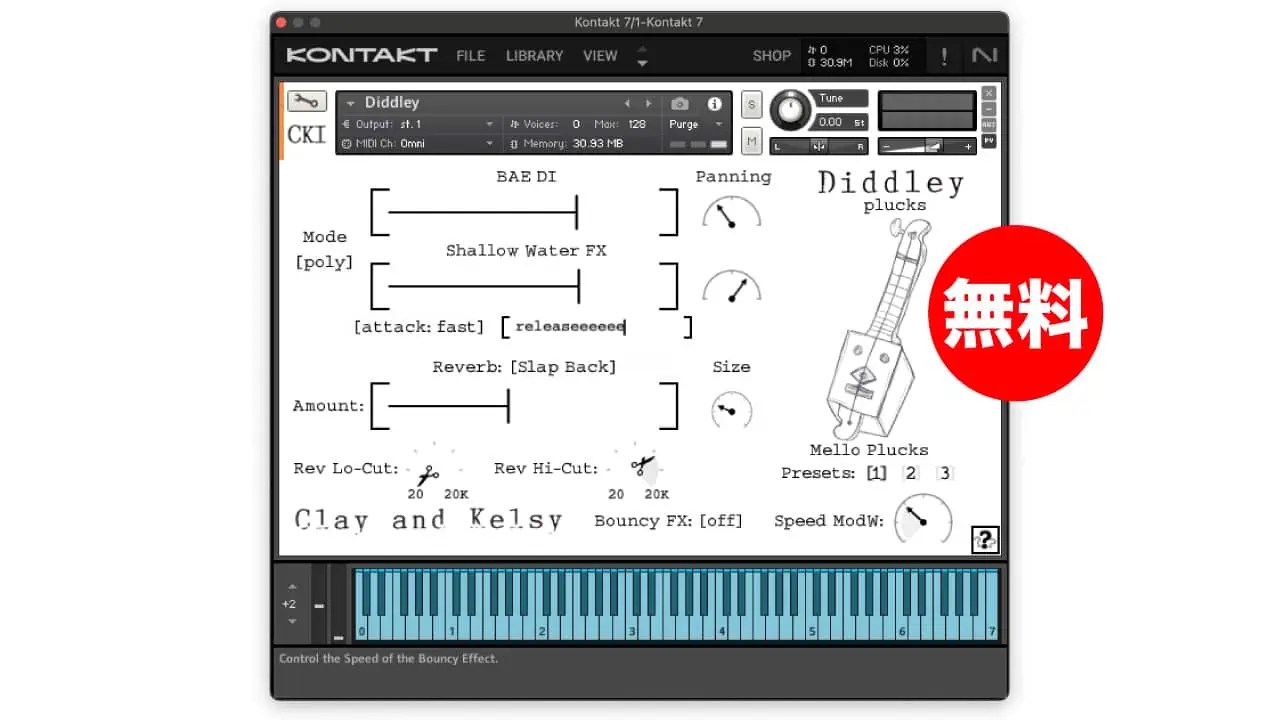
Task: Click the BAE DI volume slider
Action: click(x=524, y=212)
